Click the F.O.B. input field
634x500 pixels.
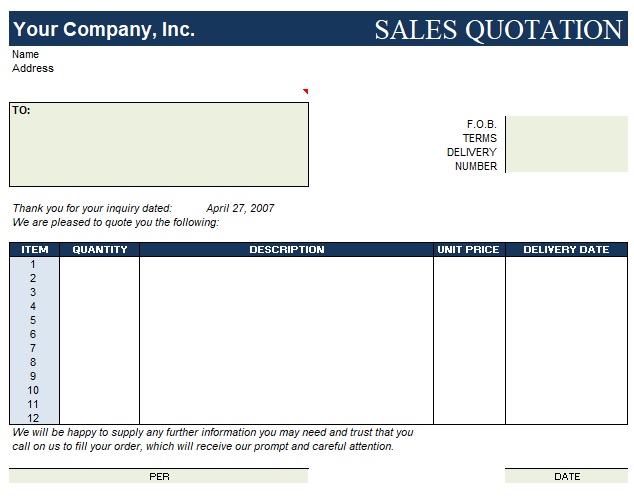pyautogui.click(x=566, y=124)
